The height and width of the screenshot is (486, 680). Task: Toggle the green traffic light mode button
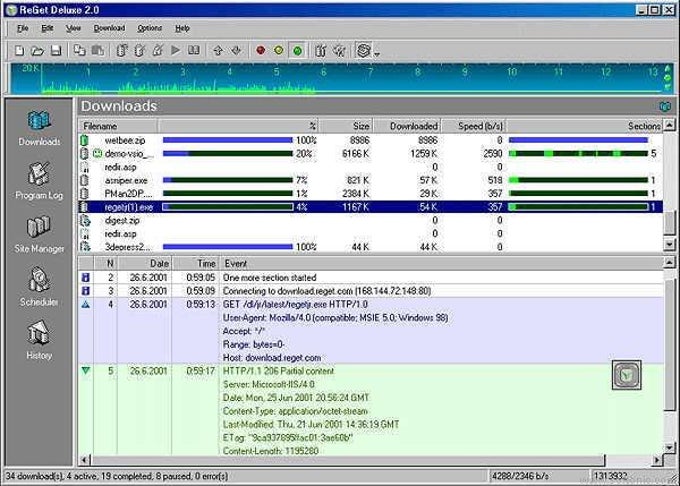297,49
